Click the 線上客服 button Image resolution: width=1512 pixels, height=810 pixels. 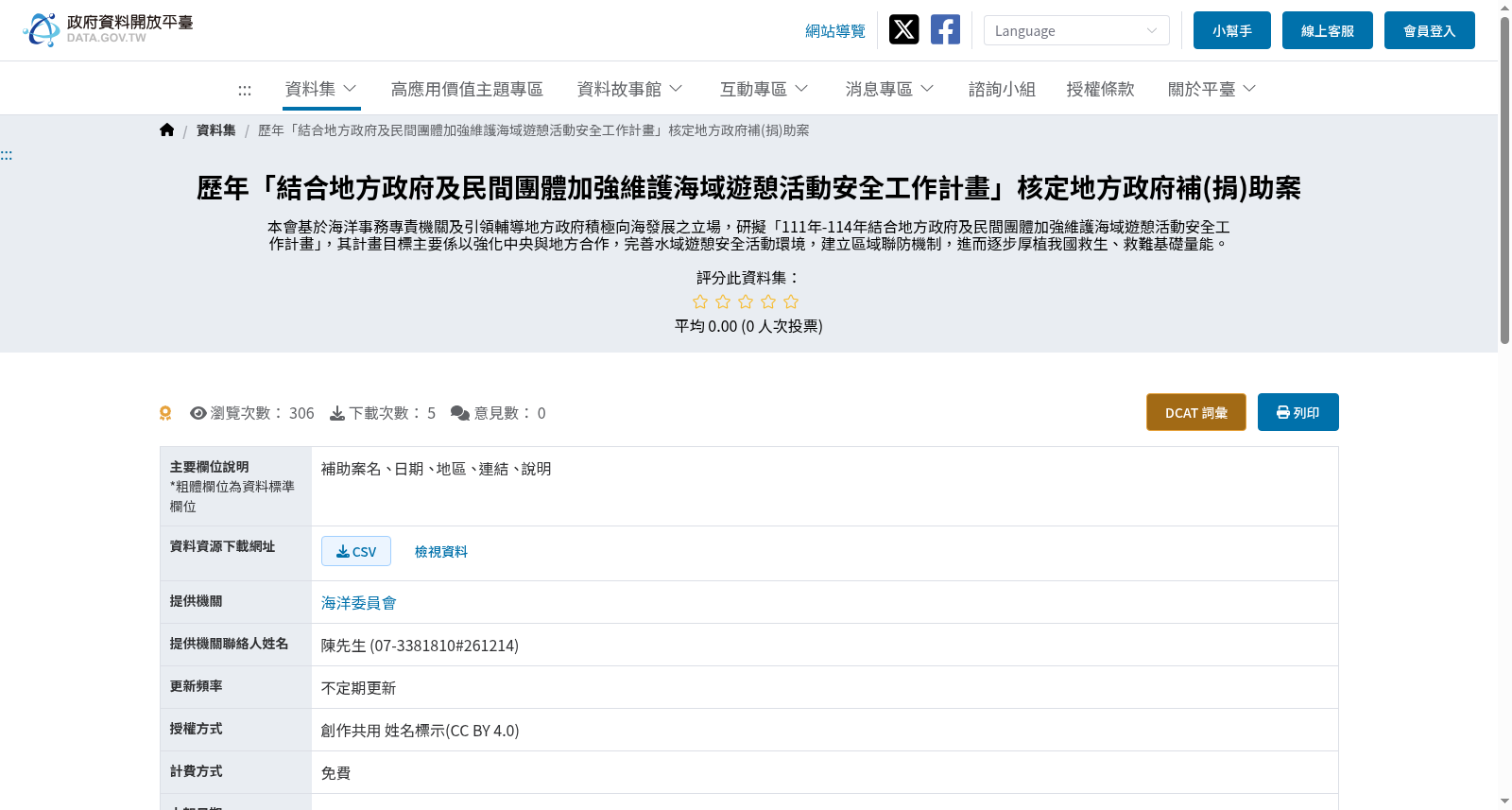tap(1328, 30)
